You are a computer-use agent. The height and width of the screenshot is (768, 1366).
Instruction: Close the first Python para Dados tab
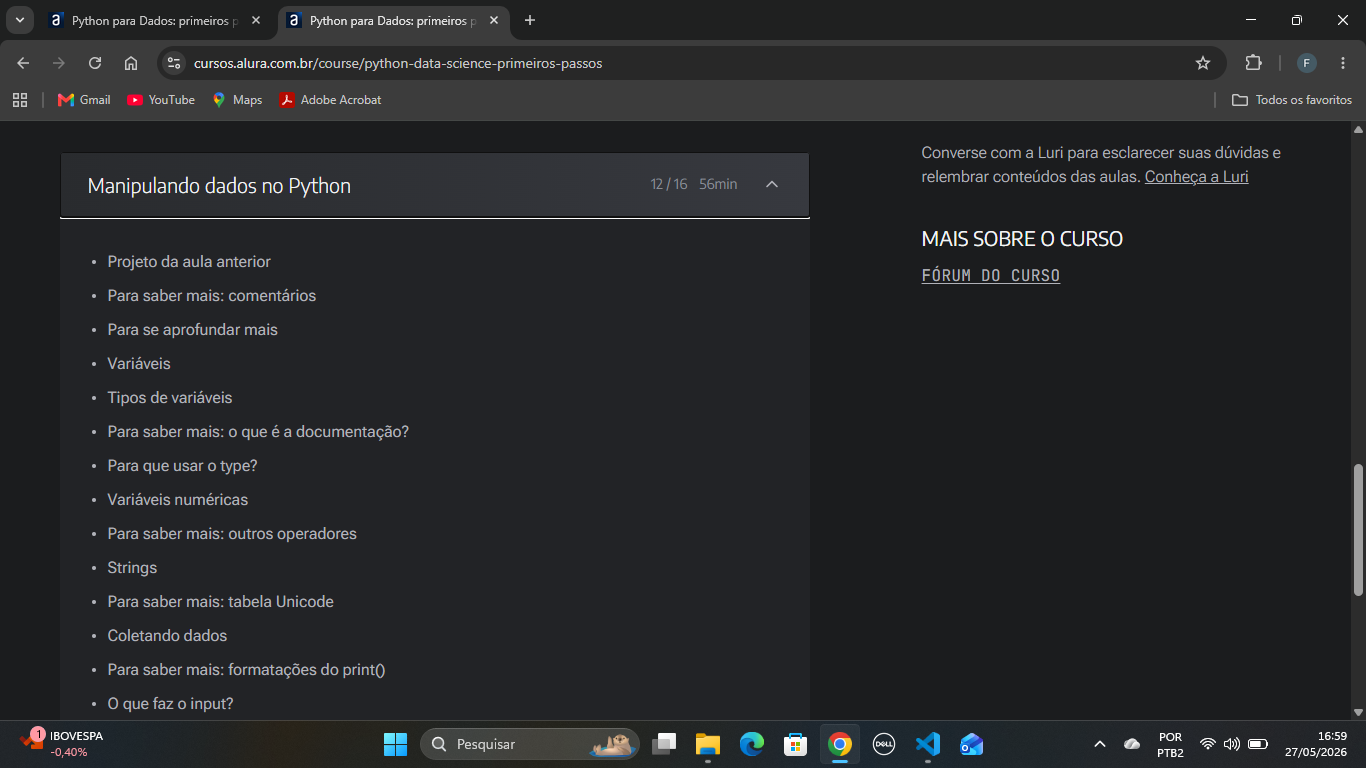tap(256, 20)
